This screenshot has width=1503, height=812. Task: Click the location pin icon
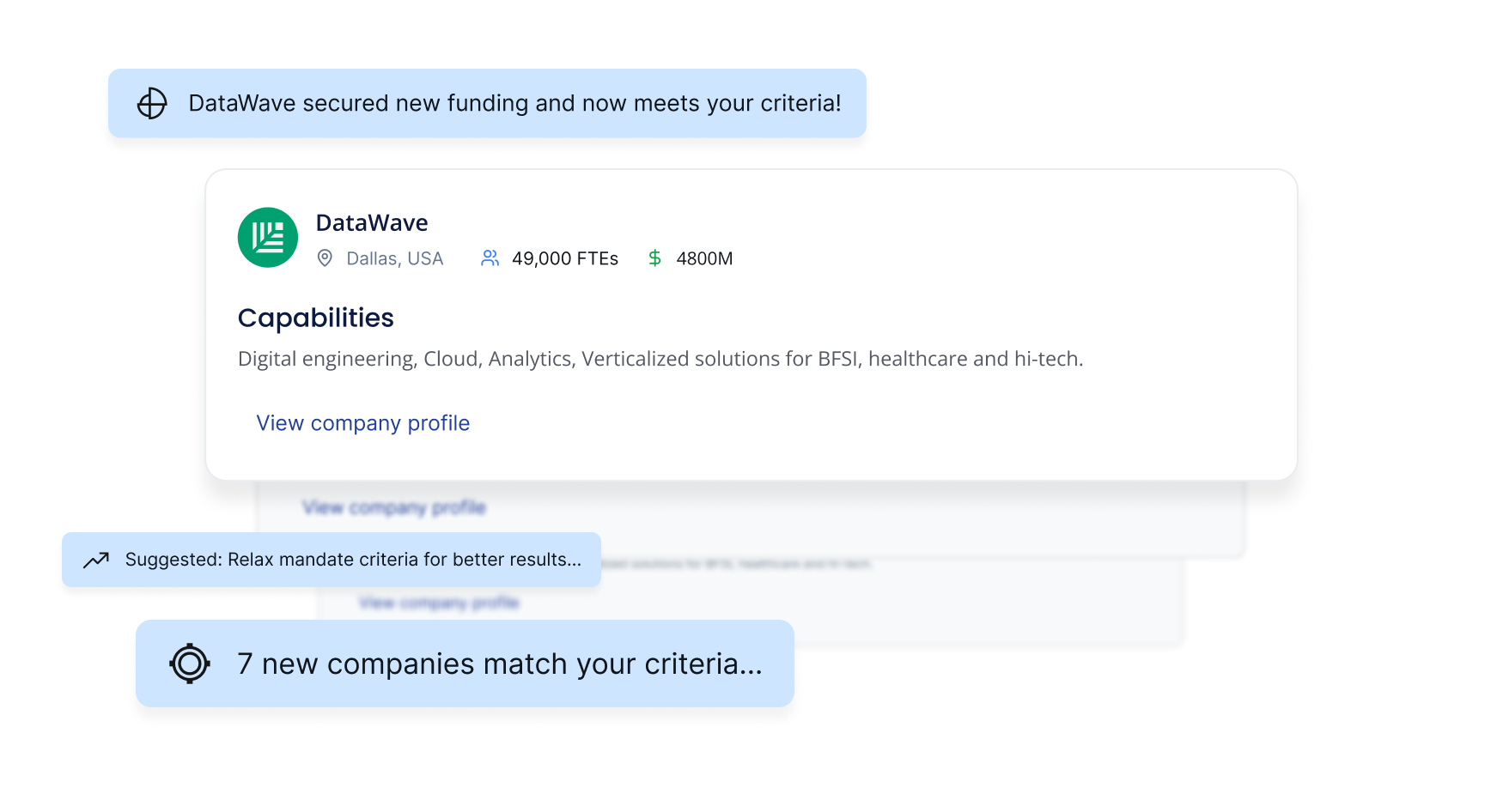point(325,258)
